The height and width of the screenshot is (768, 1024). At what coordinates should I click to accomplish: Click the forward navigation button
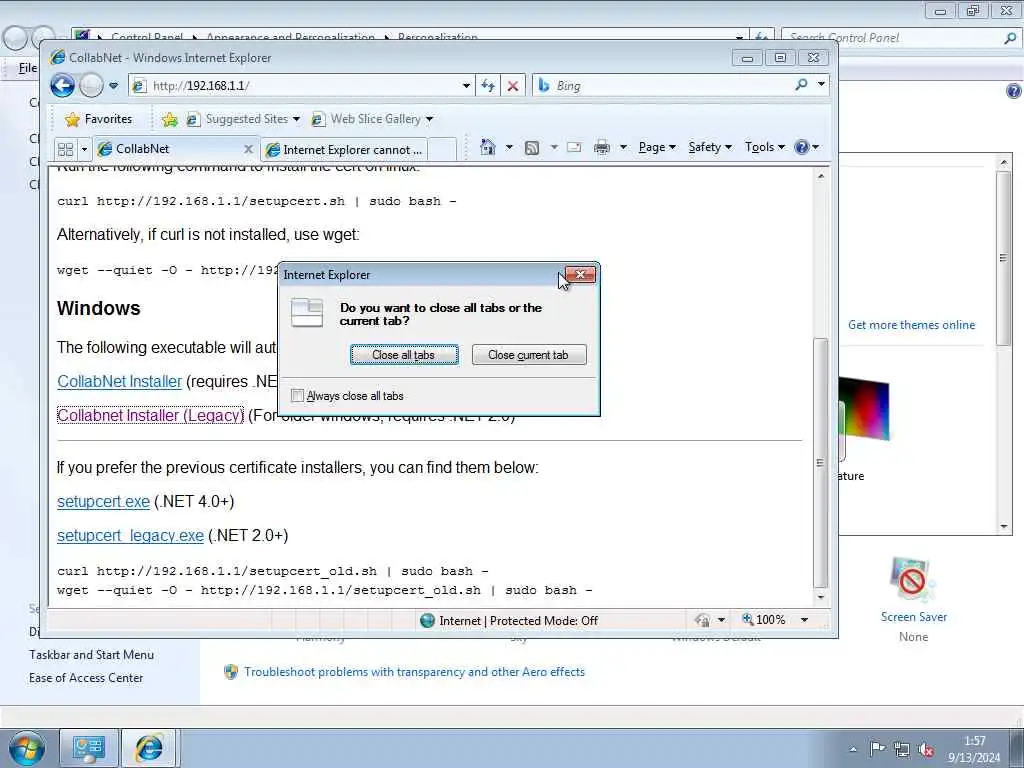91,86
